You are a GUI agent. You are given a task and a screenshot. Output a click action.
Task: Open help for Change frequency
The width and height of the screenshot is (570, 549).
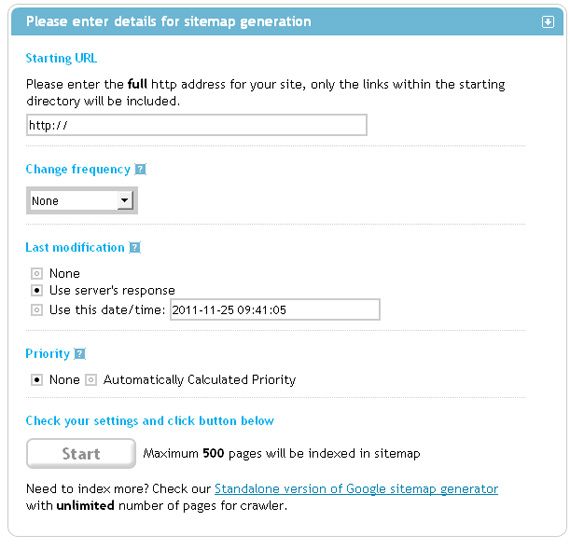pos(140,169)
